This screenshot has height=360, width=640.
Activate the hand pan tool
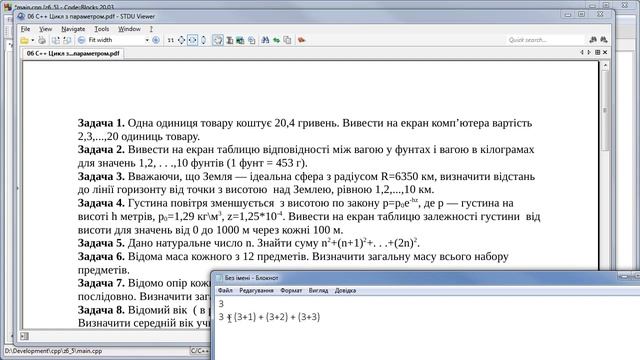tap(218, 40)
